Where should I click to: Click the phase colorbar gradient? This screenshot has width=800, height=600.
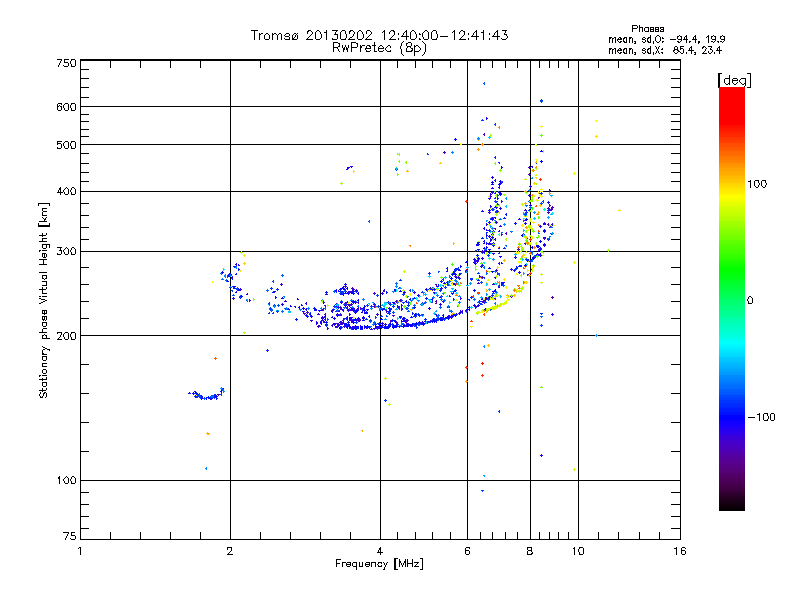[x=732, y=298]
